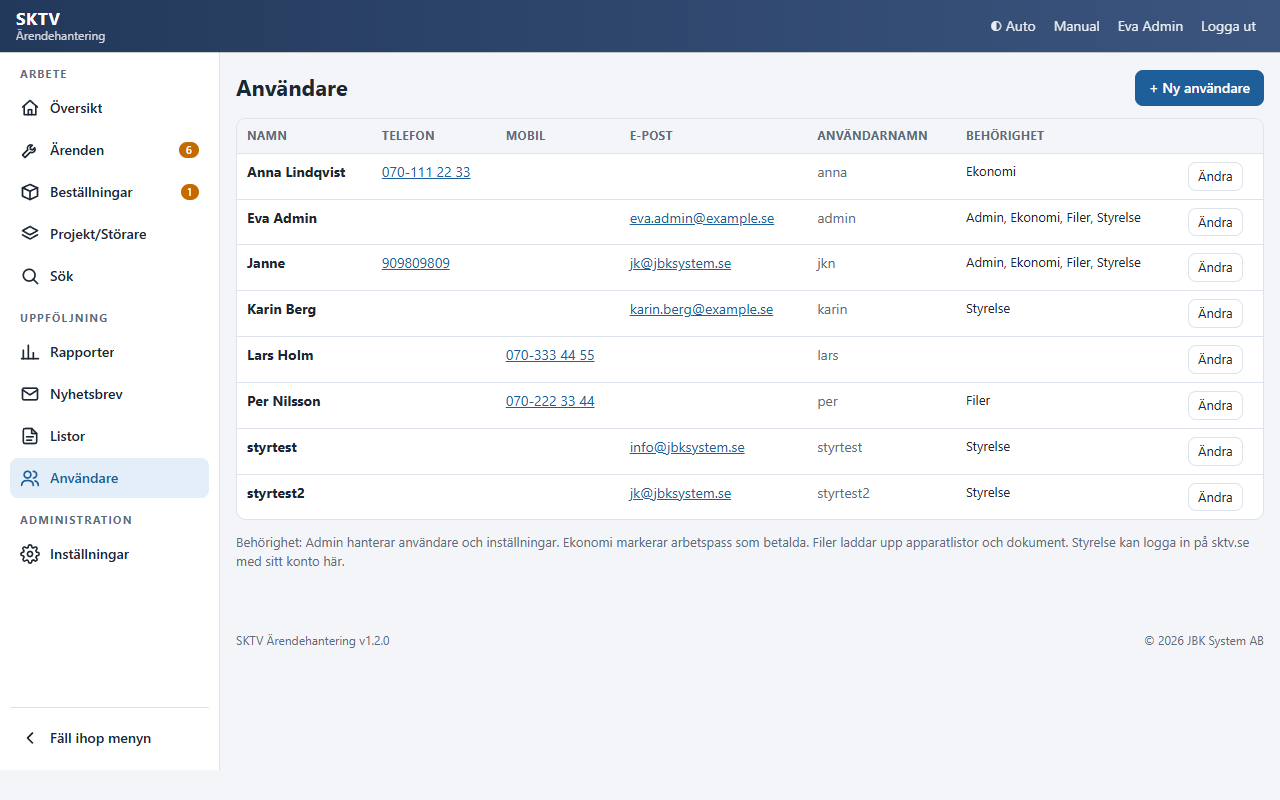1280x800 pixels.
Task: Navigate to Rapporter
Action: point(110,352)
